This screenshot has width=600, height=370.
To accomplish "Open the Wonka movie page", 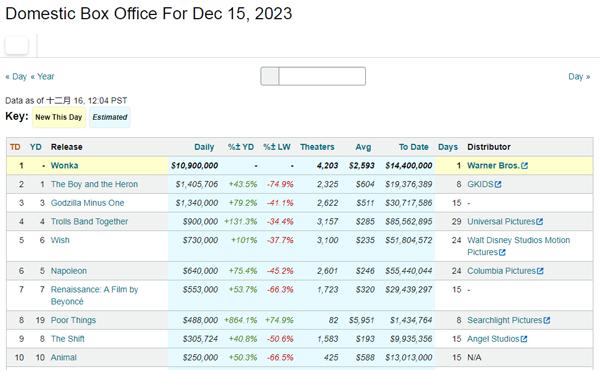I will click(x=64, y=166).
